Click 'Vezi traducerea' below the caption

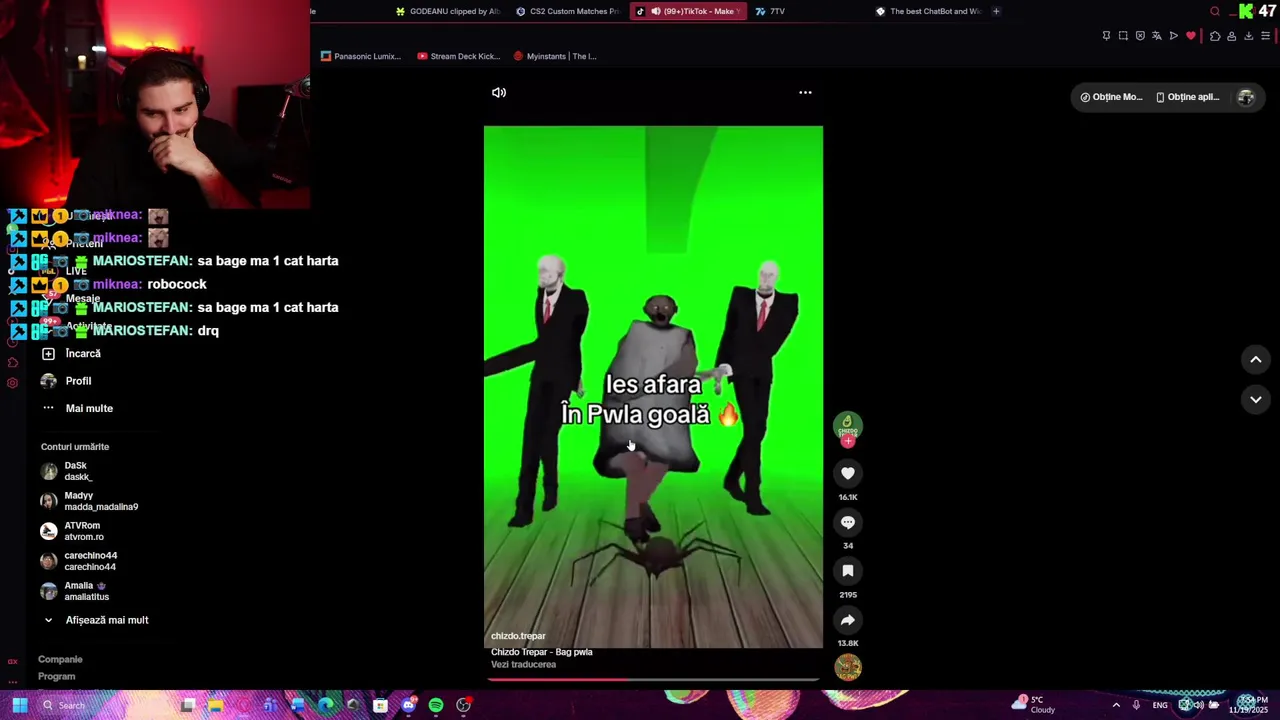[x=523, y=664]
